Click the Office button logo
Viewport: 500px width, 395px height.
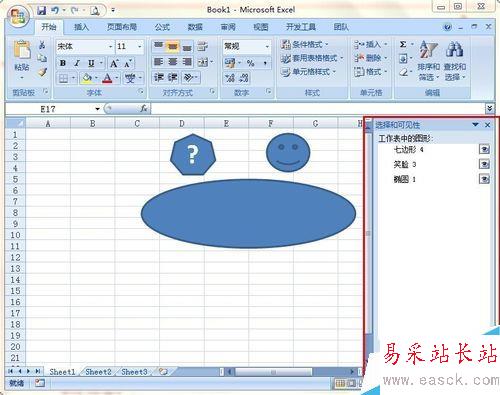(18, 16)
